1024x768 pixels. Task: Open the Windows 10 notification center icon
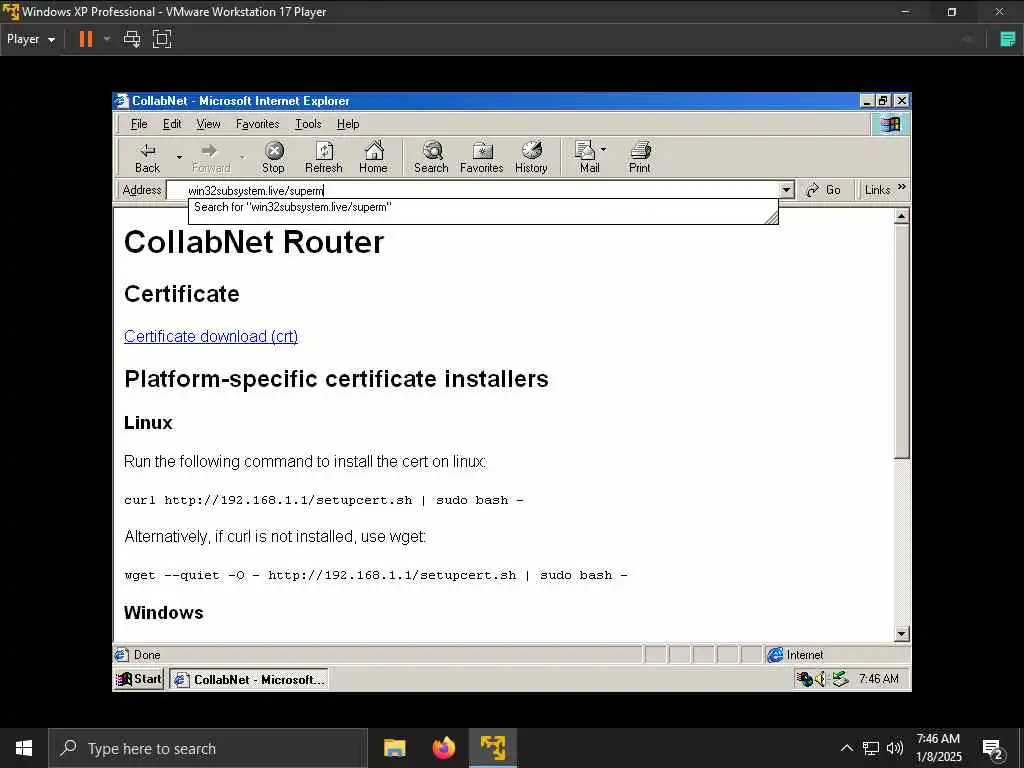coord(993,748)
